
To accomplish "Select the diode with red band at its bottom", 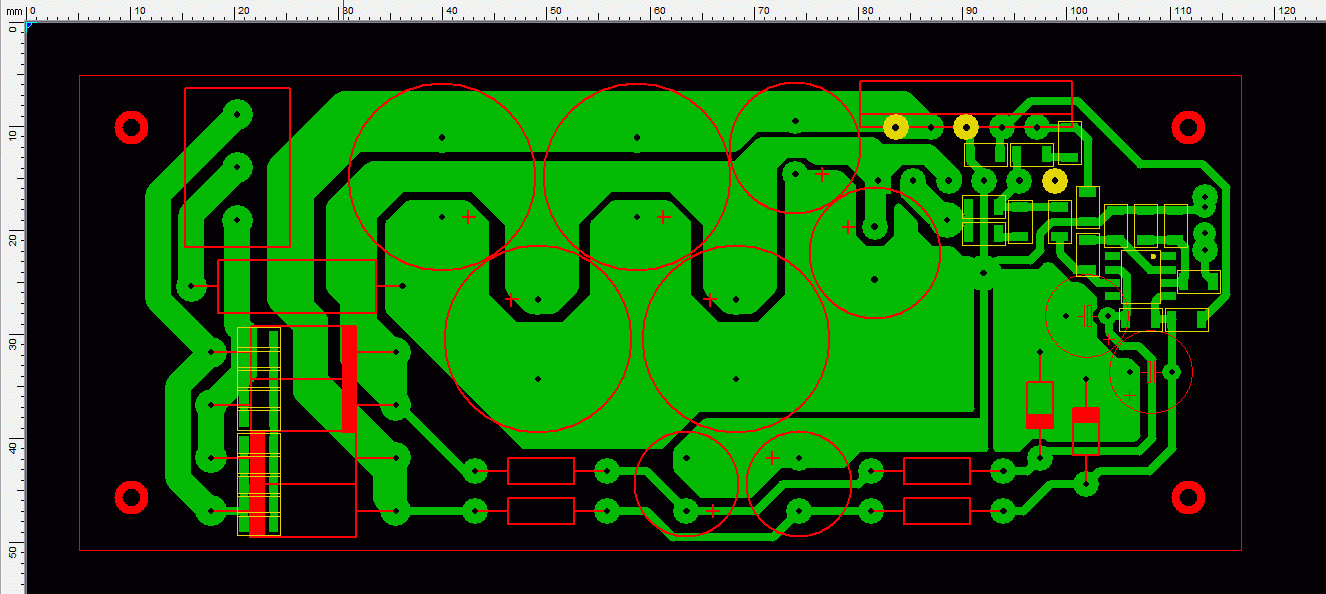I will (x=1039, y=405).
